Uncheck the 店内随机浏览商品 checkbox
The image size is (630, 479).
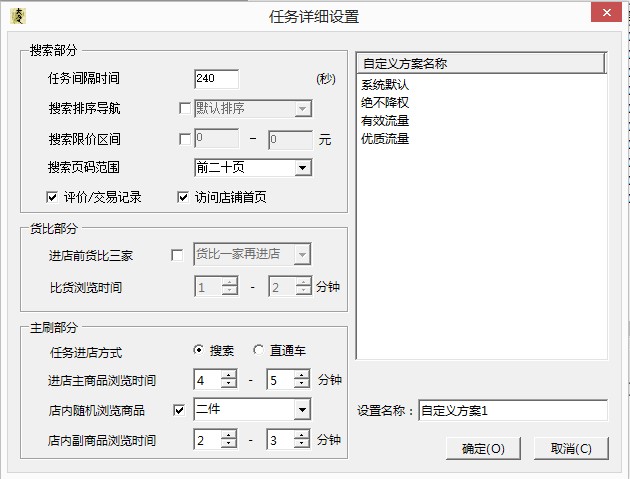(179, 410)
